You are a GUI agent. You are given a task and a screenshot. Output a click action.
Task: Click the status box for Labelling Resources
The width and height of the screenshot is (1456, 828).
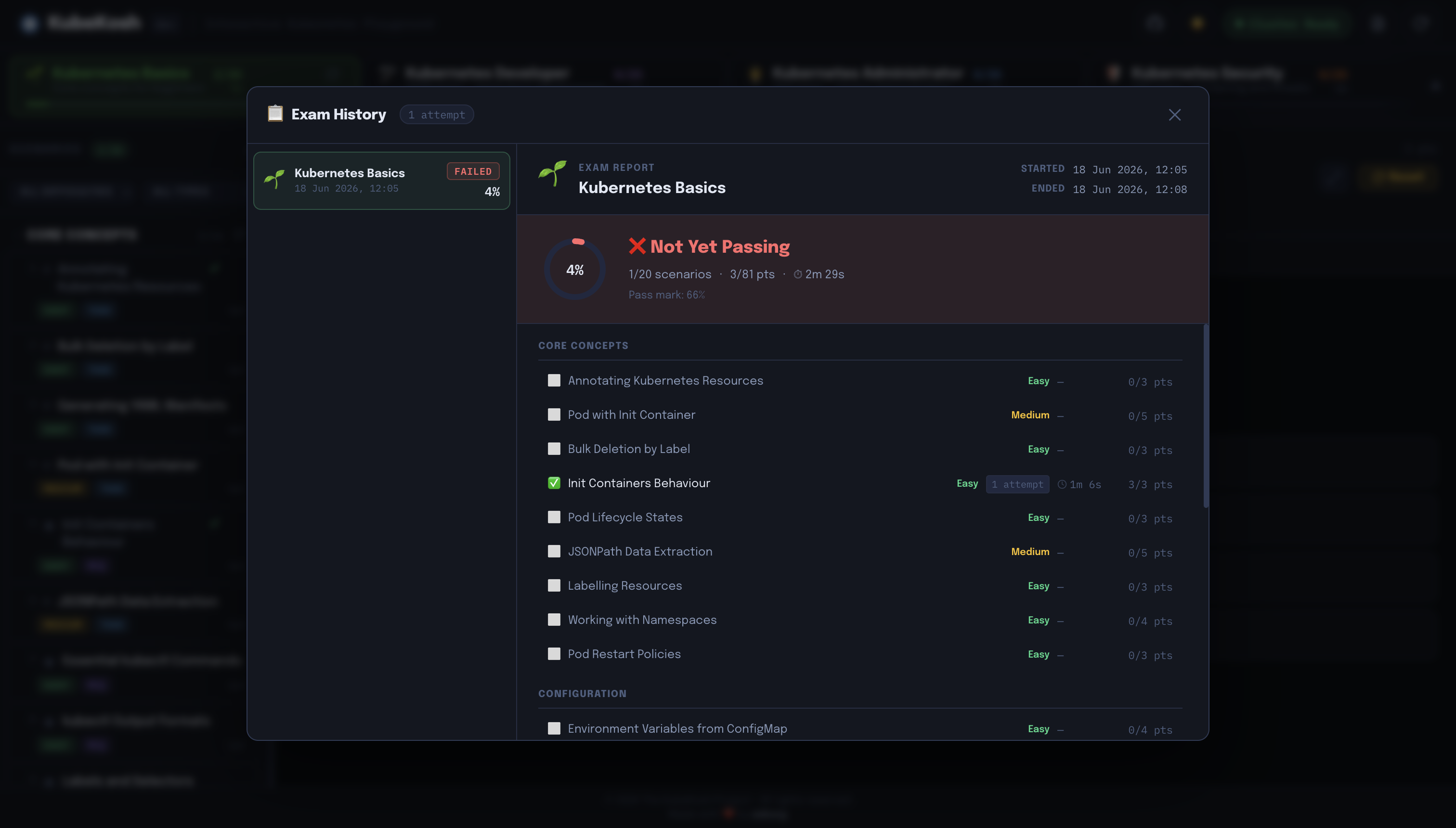click(553, 585)
